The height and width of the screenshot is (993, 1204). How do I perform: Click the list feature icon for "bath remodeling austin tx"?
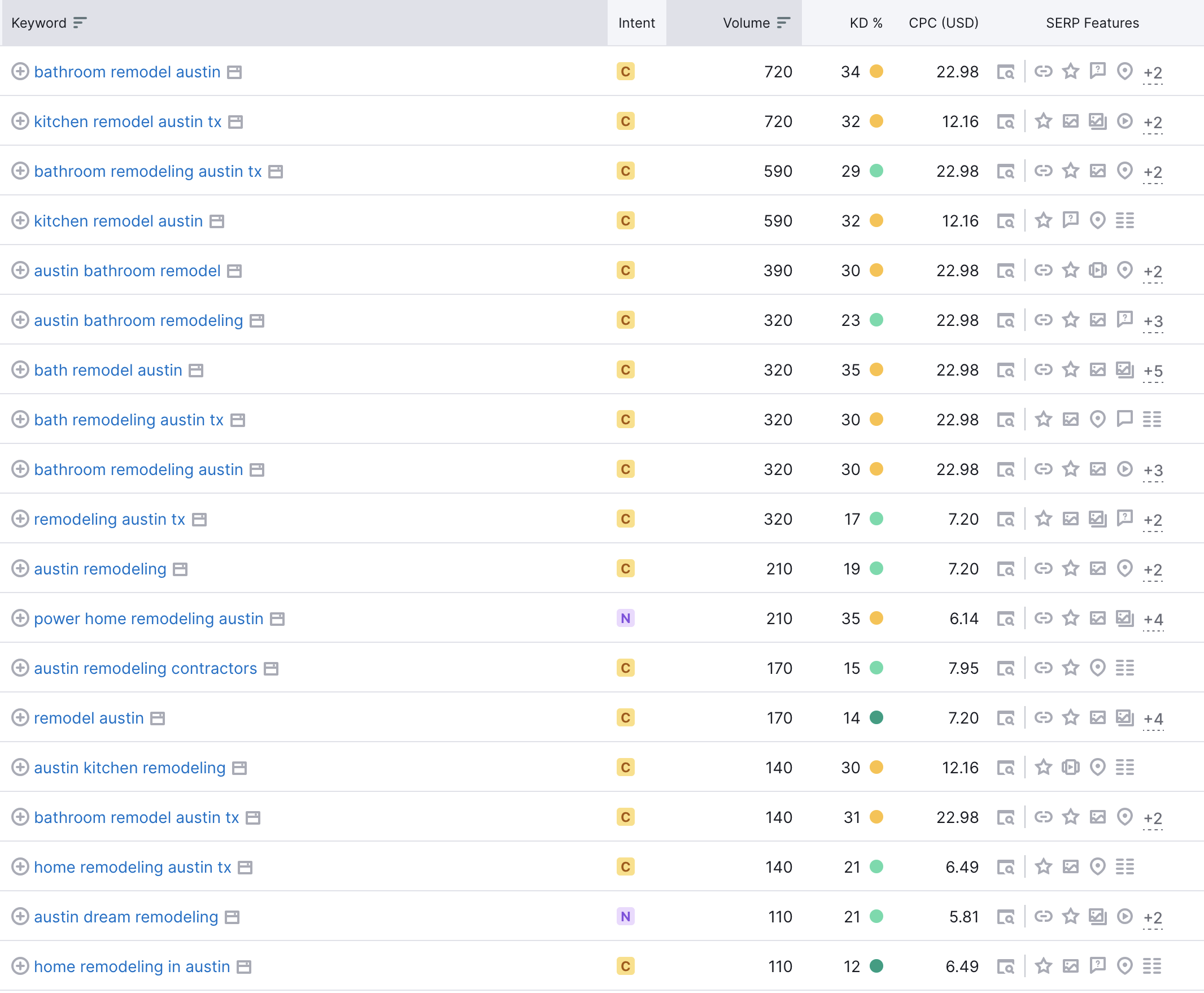tap(1153, 419)
